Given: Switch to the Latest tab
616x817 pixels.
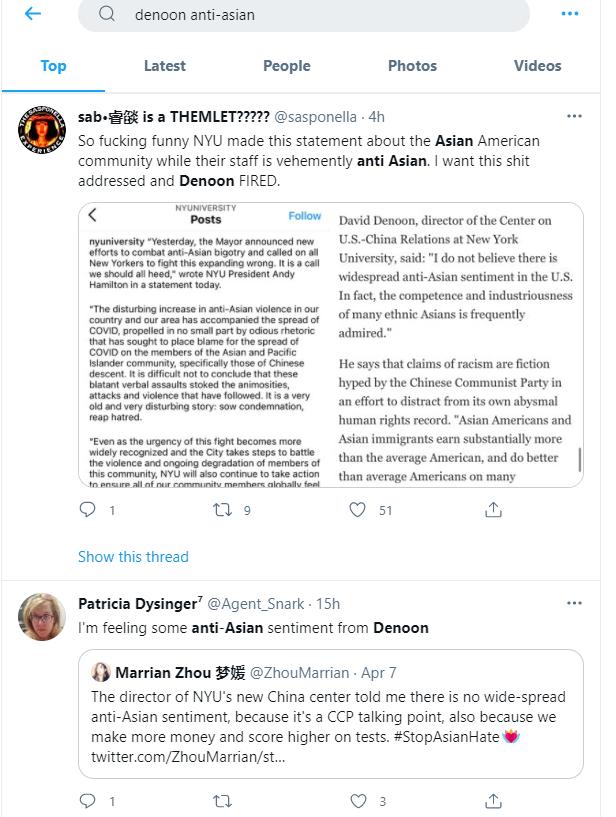Looking at the screenshot, I should 165,66.
